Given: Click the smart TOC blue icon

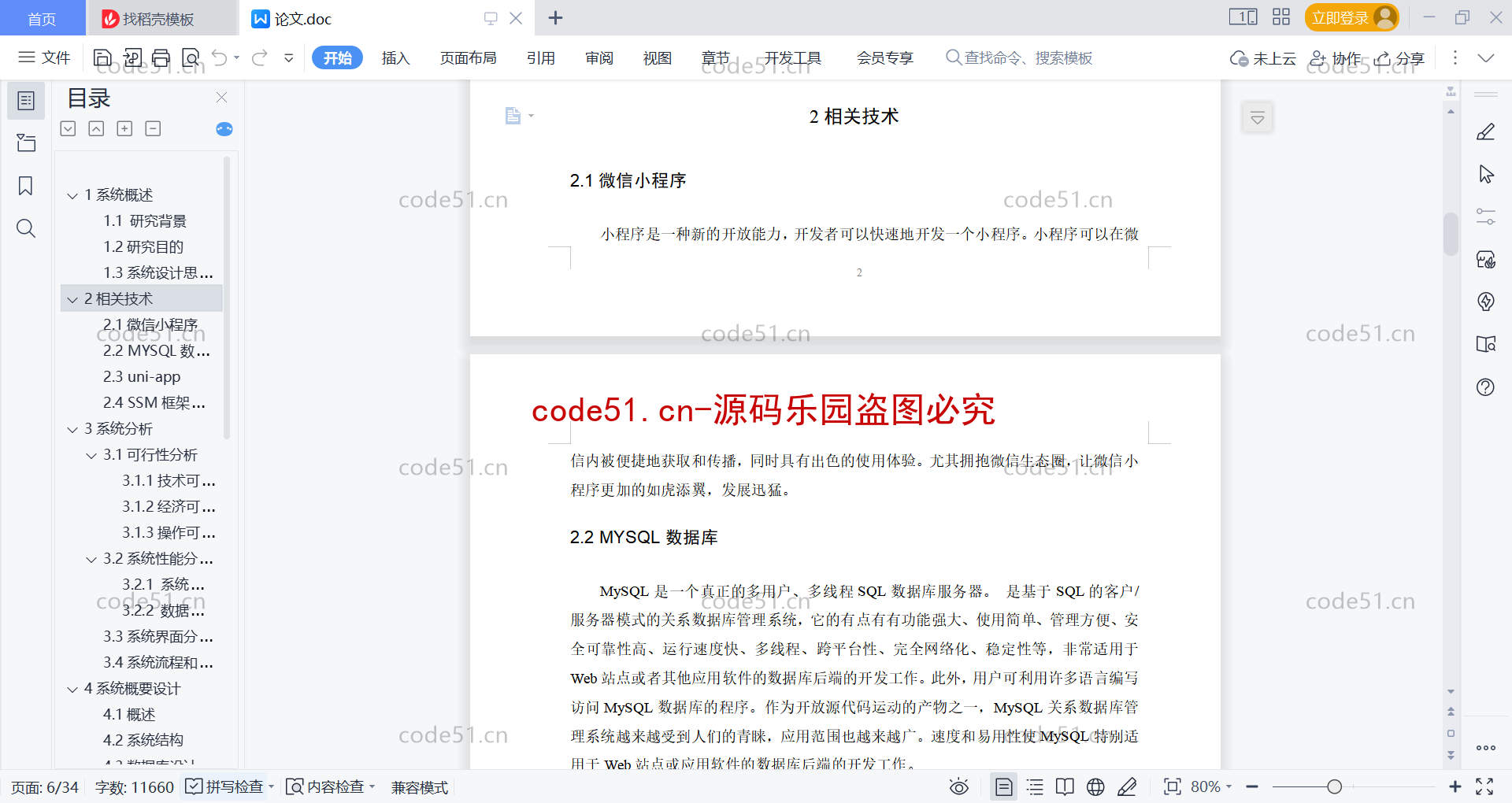Looking at the screenshot, I should pyautogui.click(x=224, y=129).
